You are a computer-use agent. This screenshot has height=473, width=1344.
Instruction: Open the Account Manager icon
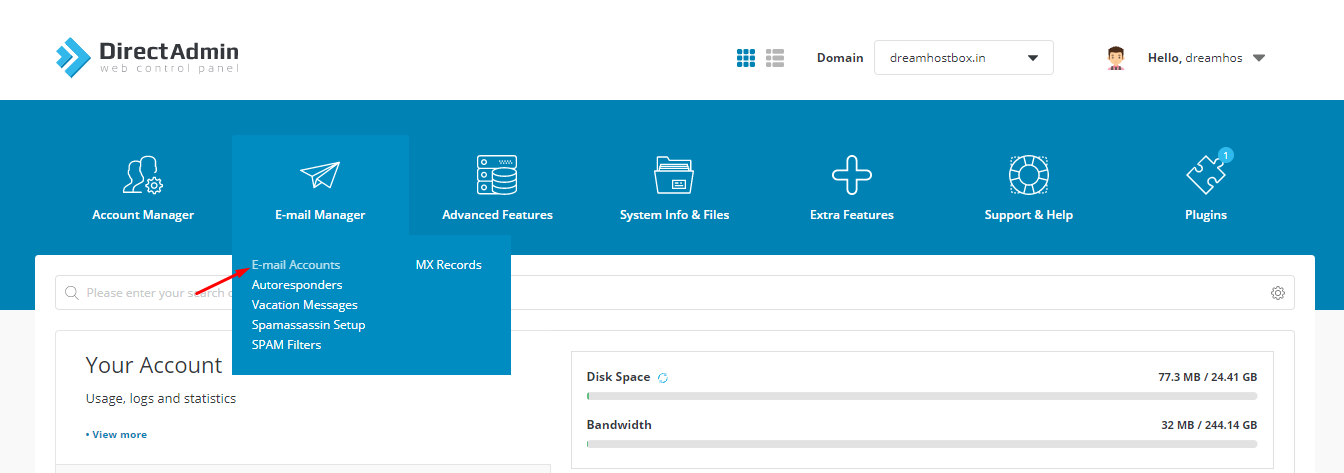pyautogui.click(x=143, y=175)
